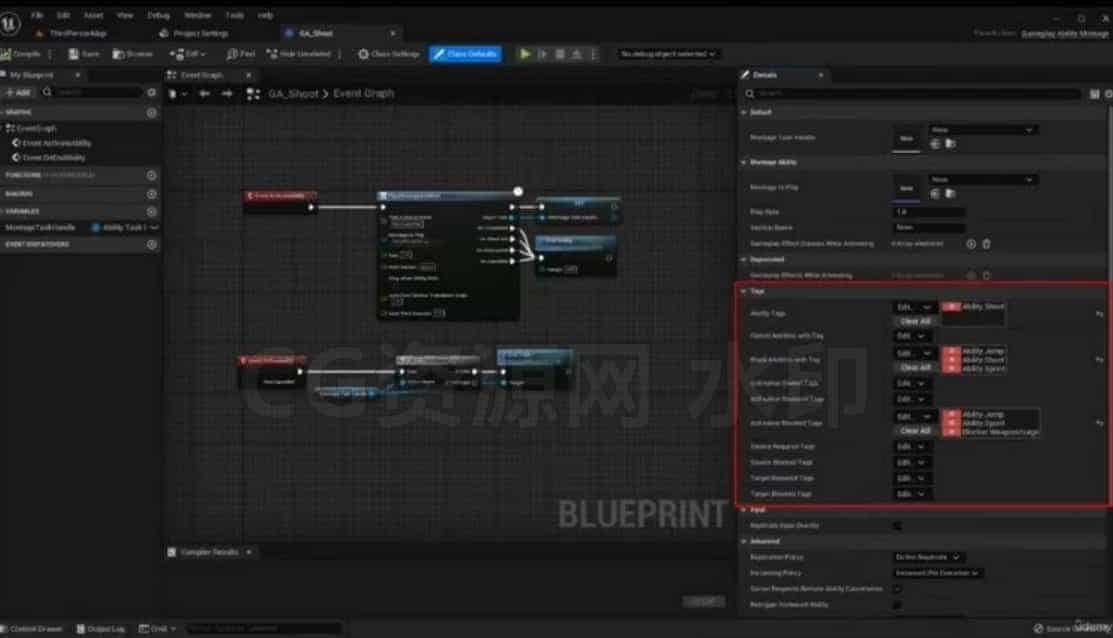Click the Hide Unrelated toolbar button
The width and height of the screenshot is (1113, 638).
pos(299,54)
